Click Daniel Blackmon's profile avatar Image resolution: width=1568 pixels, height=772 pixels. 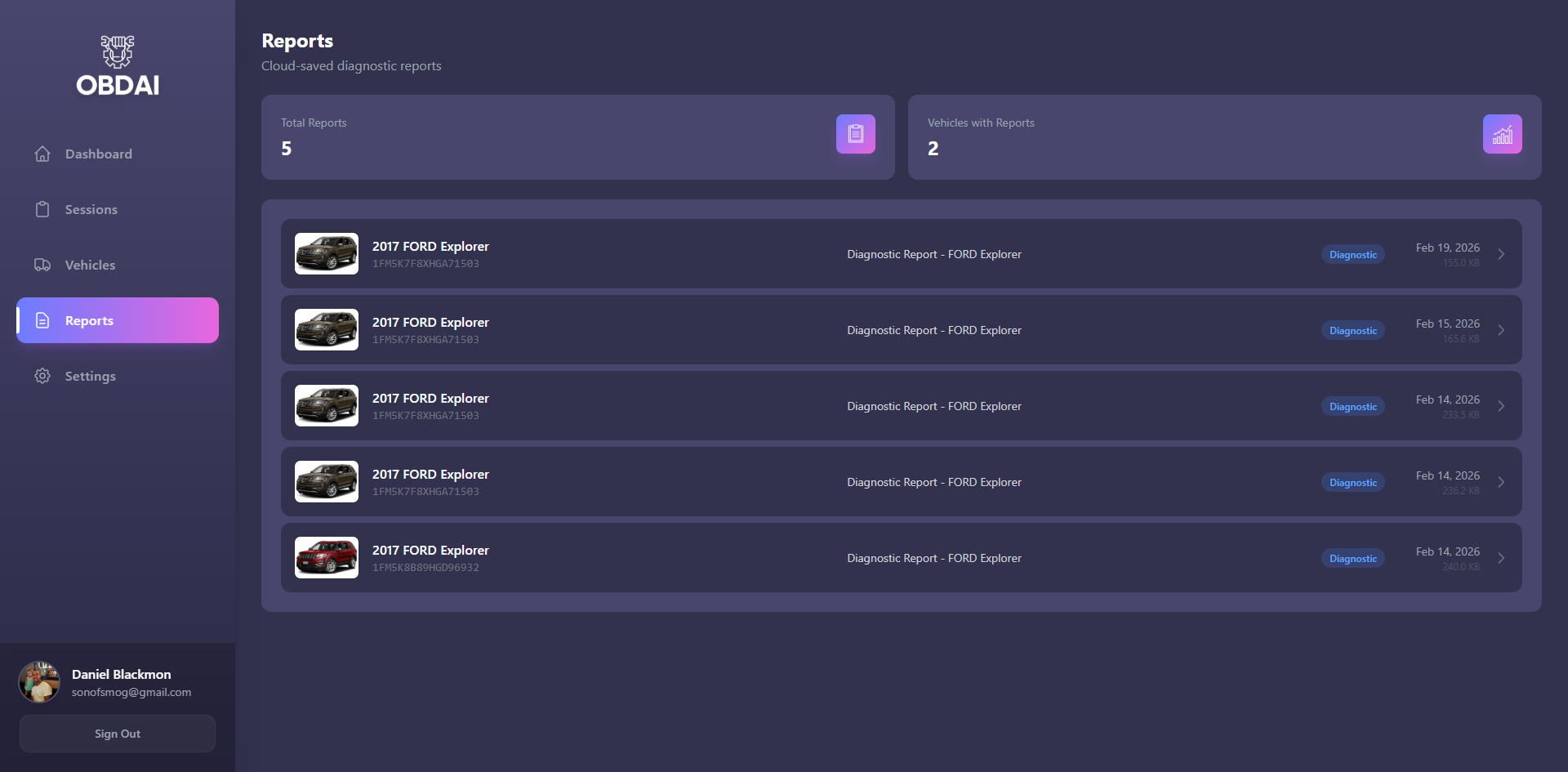click(x=39, y=682)
